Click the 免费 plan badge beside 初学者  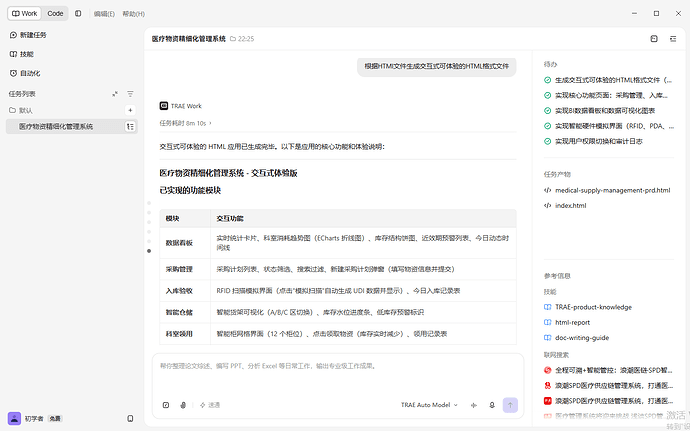tap(55, 418)
